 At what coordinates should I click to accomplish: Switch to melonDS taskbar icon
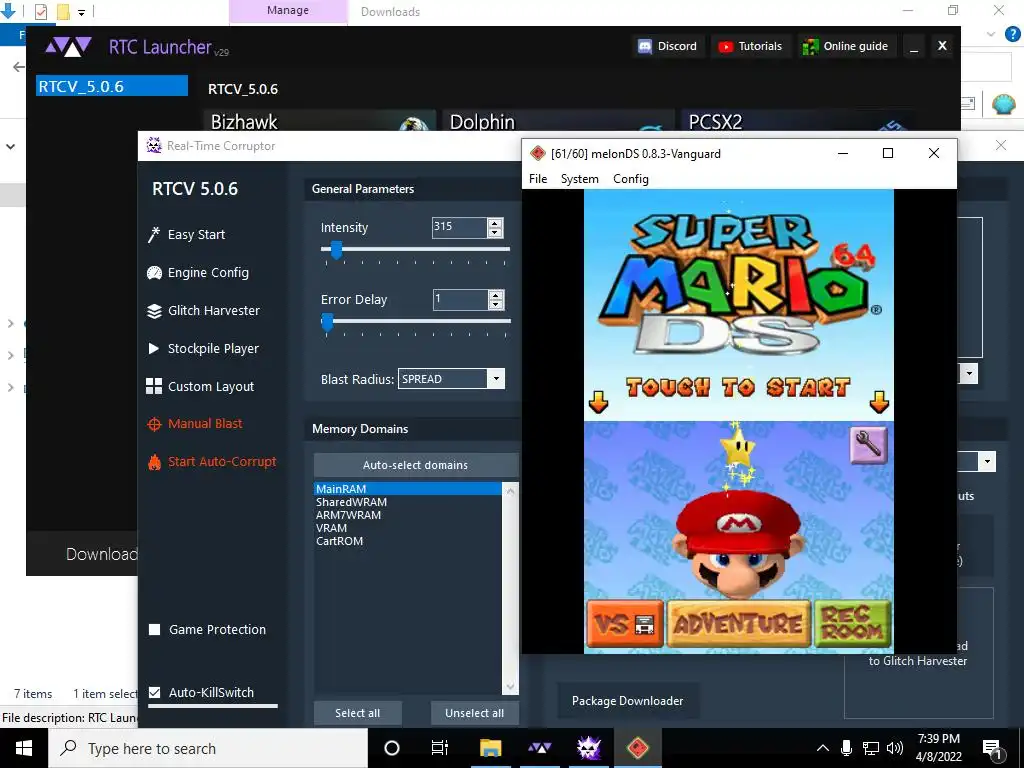coord(637,748)
